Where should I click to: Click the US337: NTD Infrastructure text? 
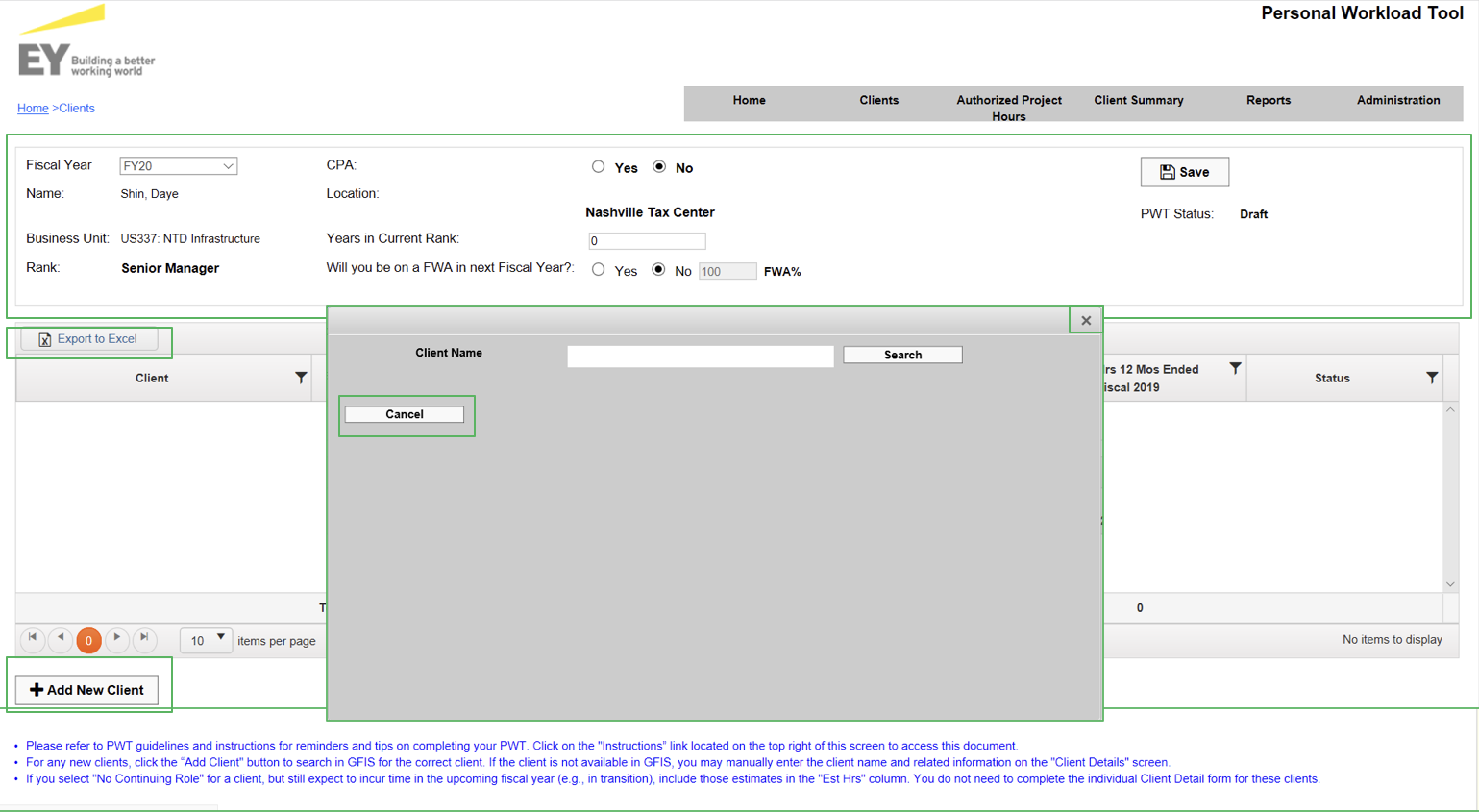pyautogui.click(x=190, y=239)
